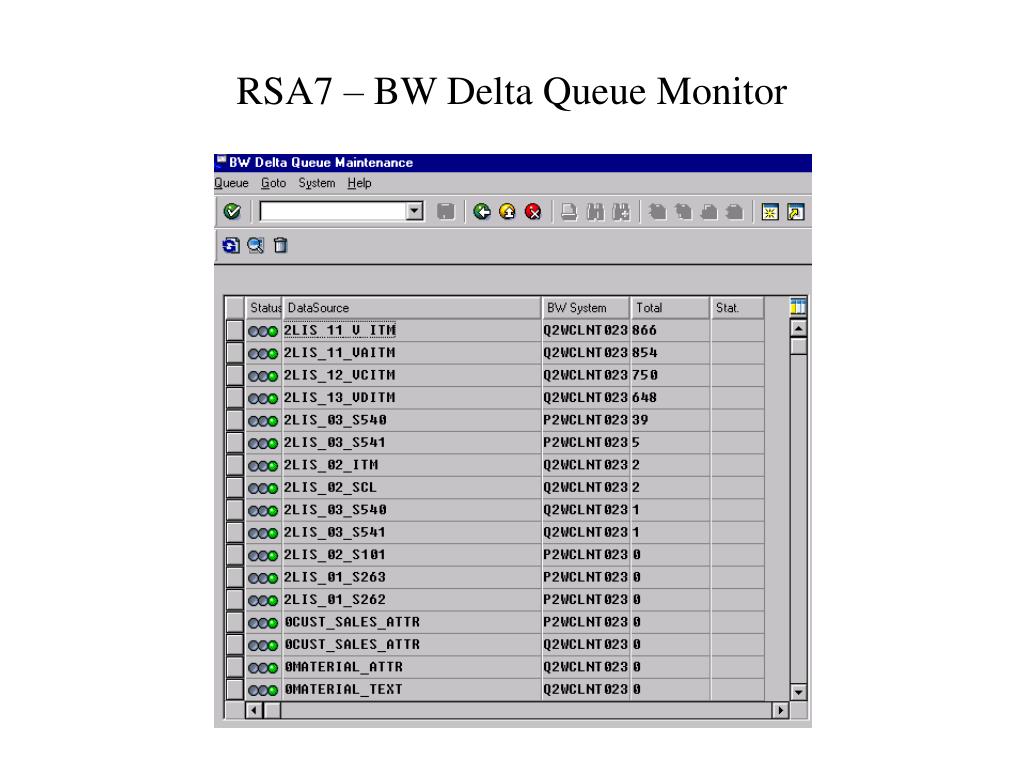Click the select-all corner button of table
The width and height of the screenshot is (1024, 768).
(x=234, y=308)
